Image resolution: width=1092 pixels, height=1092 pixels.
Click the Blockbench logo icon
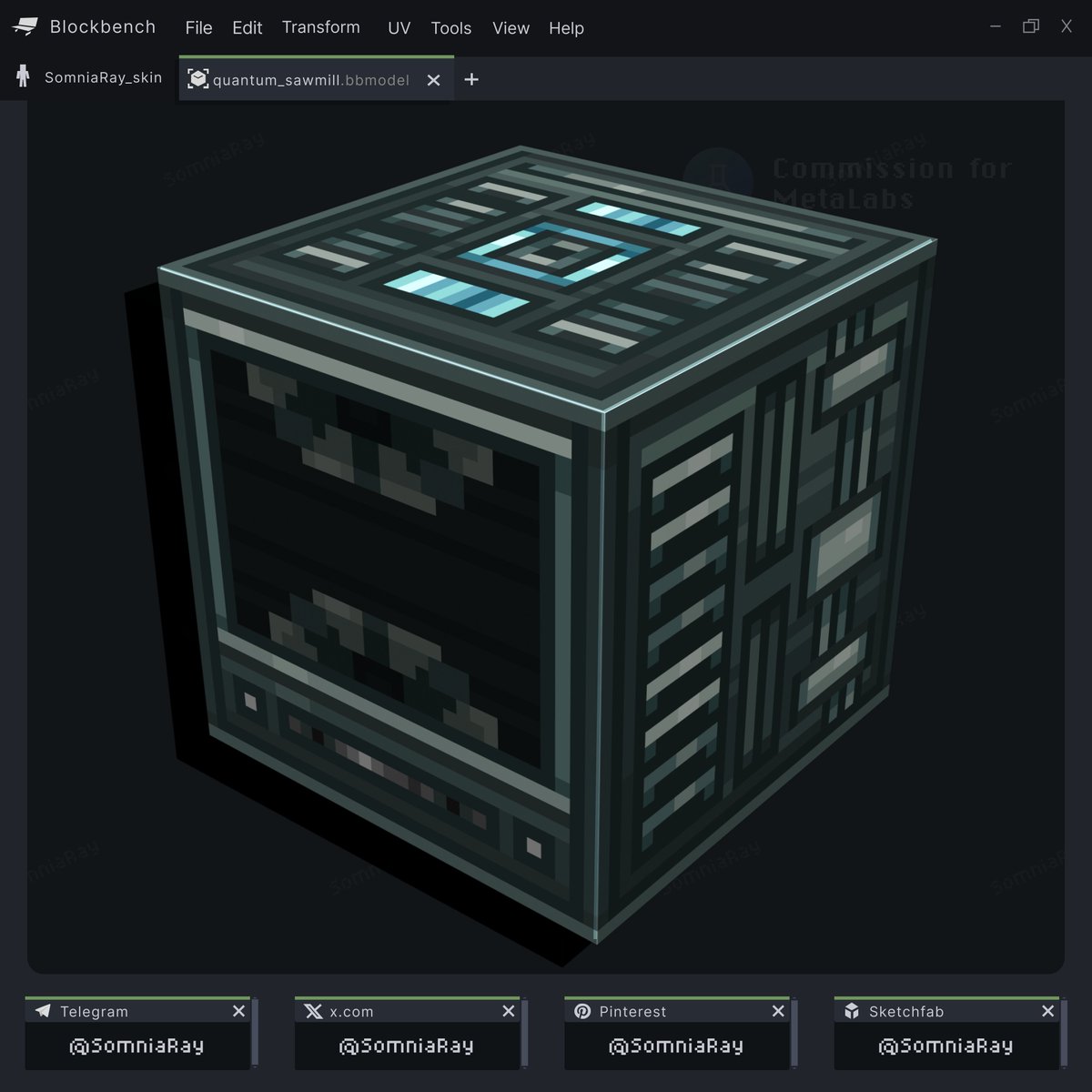click(x=25, y=27)
